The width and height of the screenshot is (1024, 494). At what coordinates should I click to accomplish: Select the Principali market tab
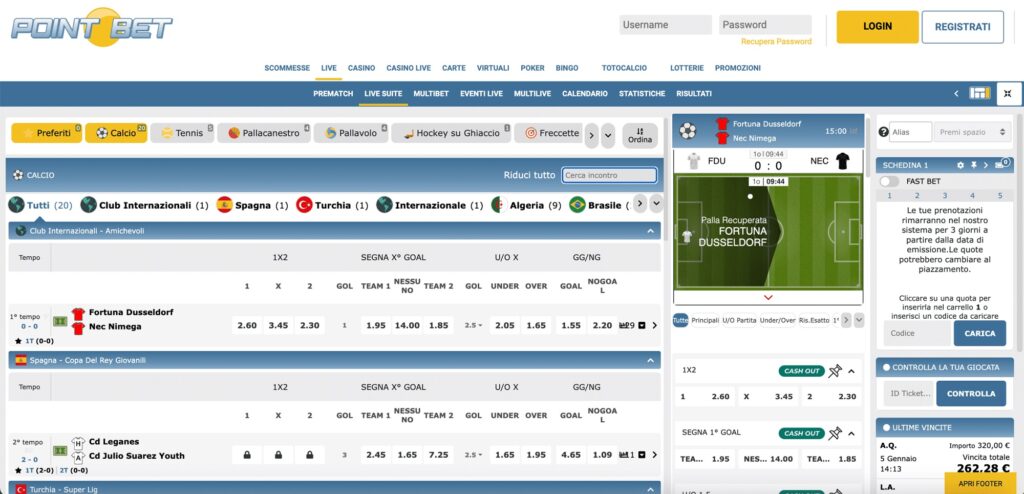point(705,320)
